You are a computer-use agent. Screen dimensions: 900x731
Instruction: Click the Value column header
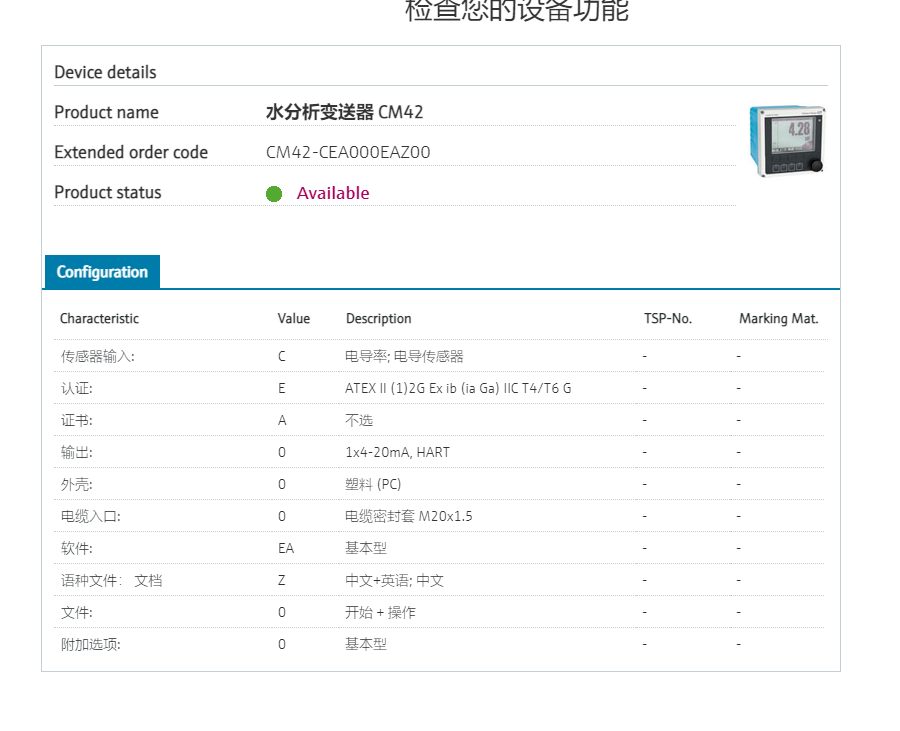point(294,318)
